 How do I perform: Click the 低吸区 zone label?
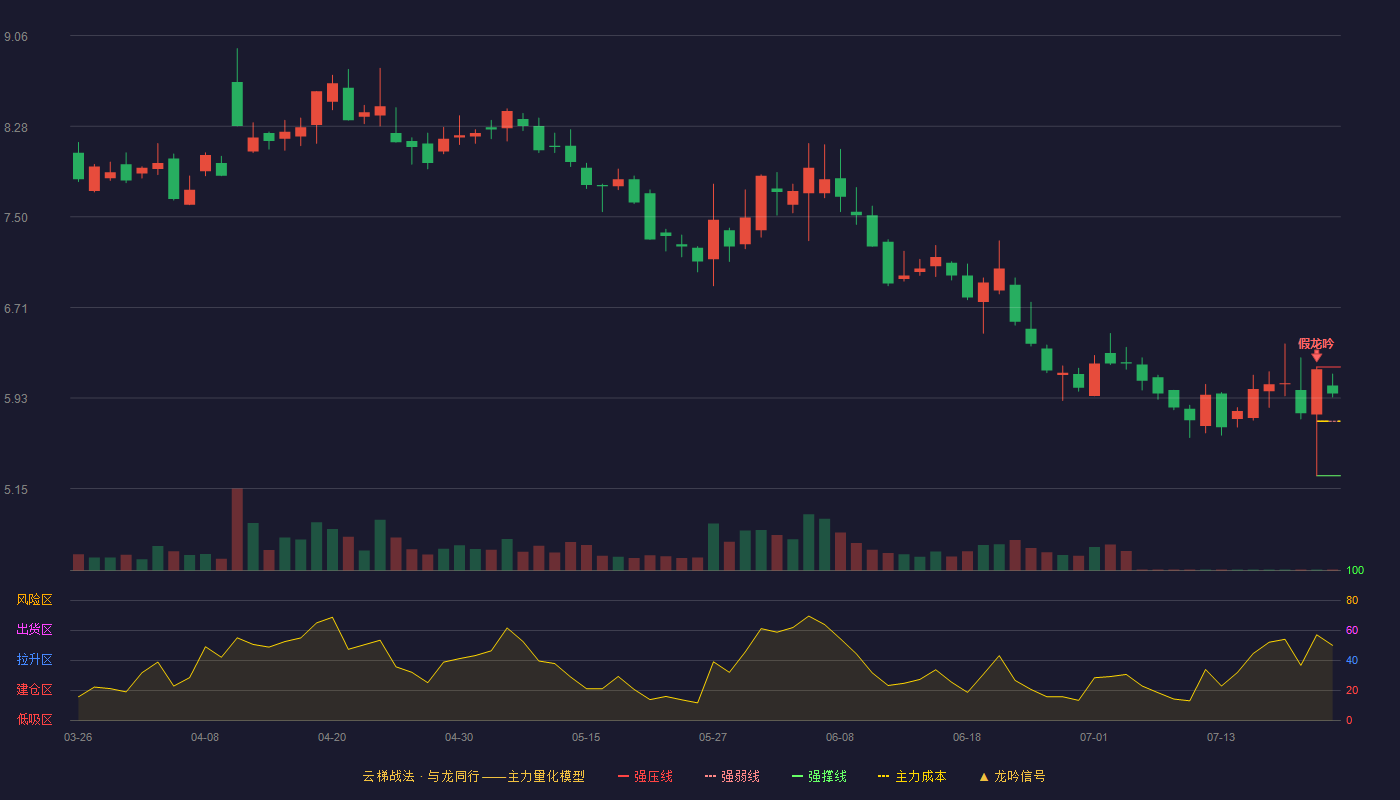(34, 719)
